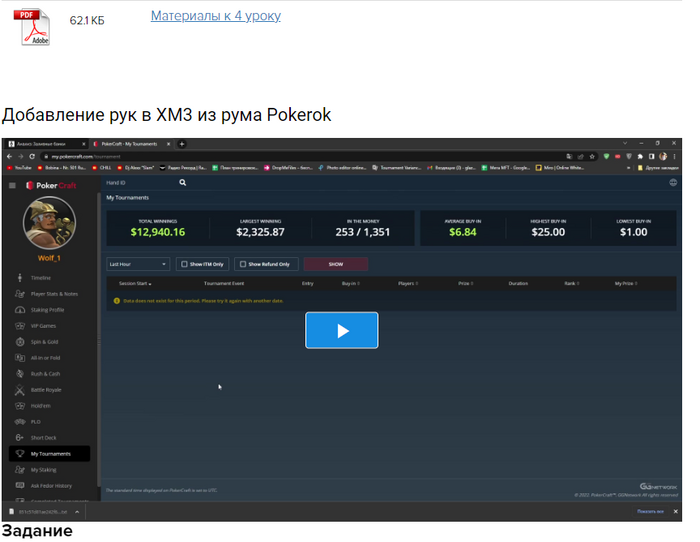Focus the Hand ID search field
Screen dimensions: 700x542
point(141,183)
